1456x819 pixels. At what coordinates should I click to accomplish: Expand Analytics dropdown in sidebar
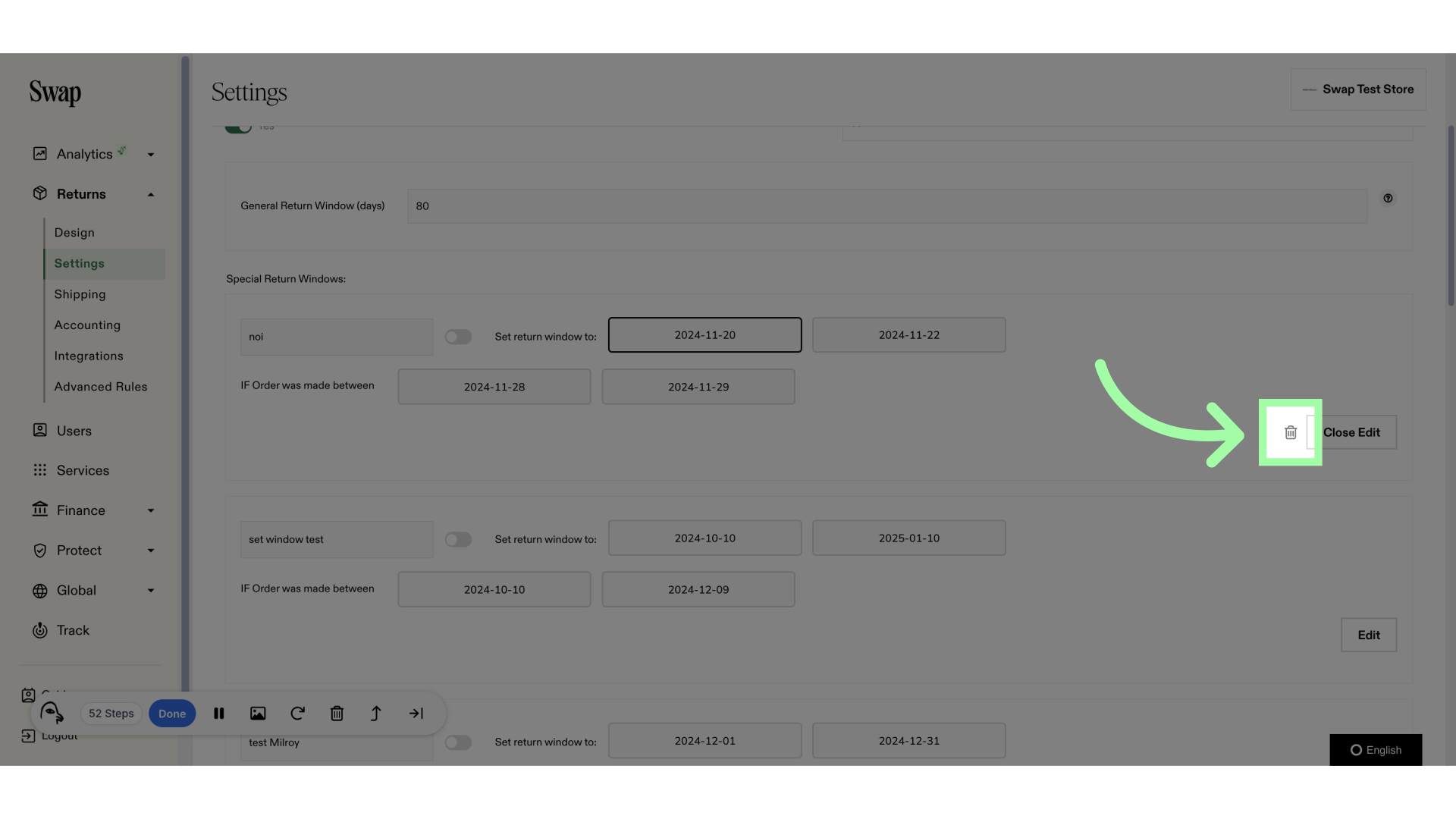click(x=150, y=153)
